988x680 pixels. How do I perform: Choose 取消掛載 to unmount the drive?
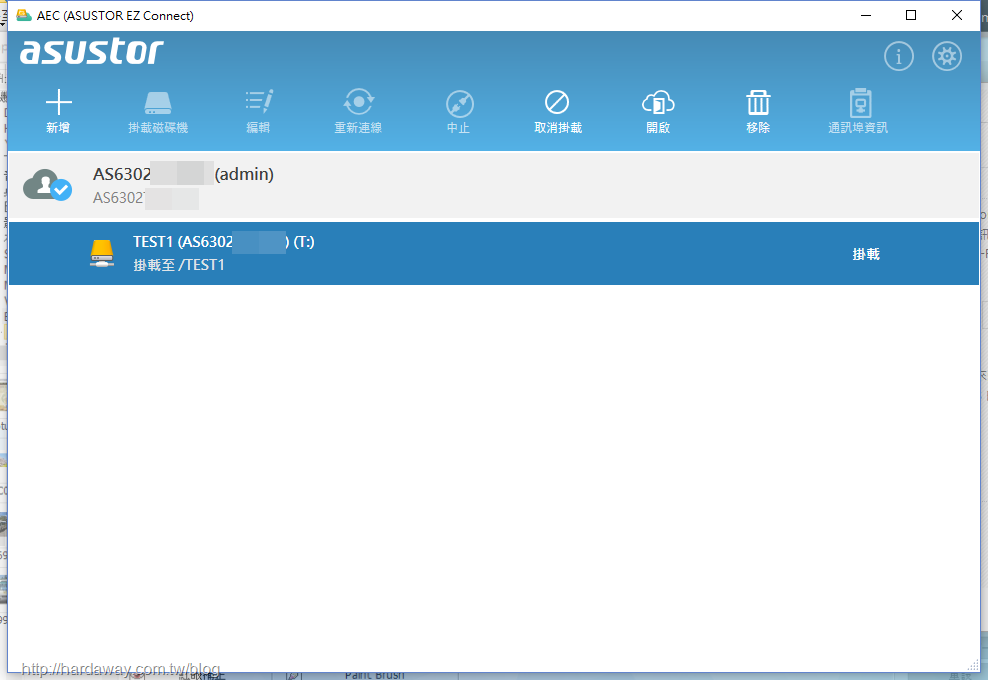[557, 102]
